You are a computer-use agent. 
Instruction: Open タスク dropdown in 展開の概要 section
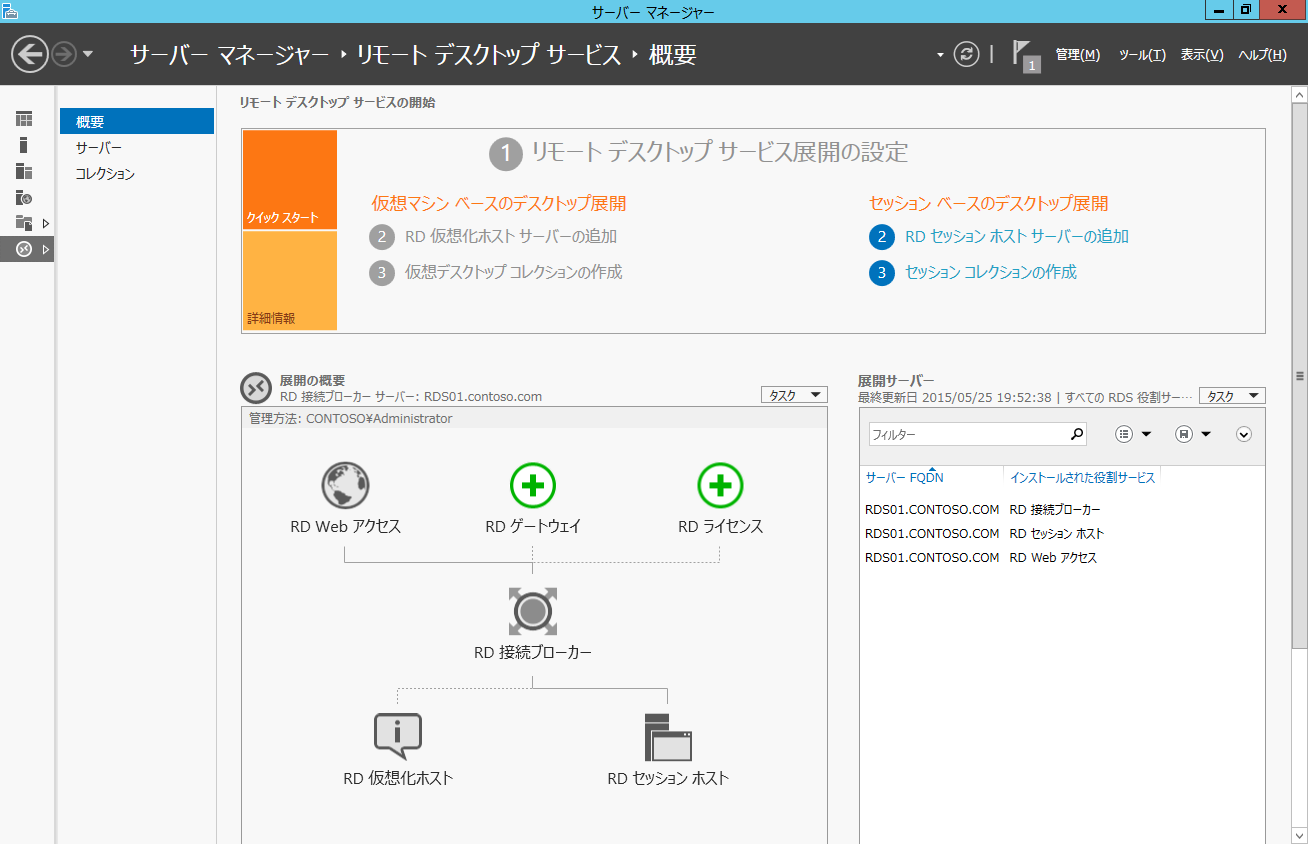794,396
